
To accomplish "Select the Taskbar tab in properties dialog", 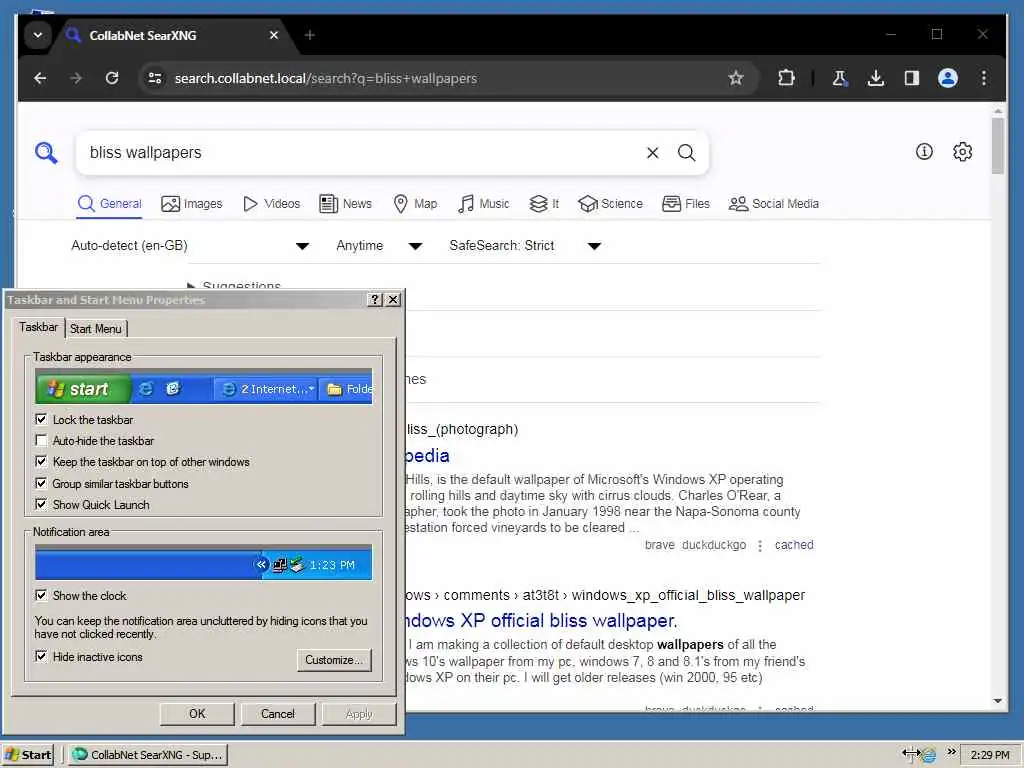I will 38,327.
